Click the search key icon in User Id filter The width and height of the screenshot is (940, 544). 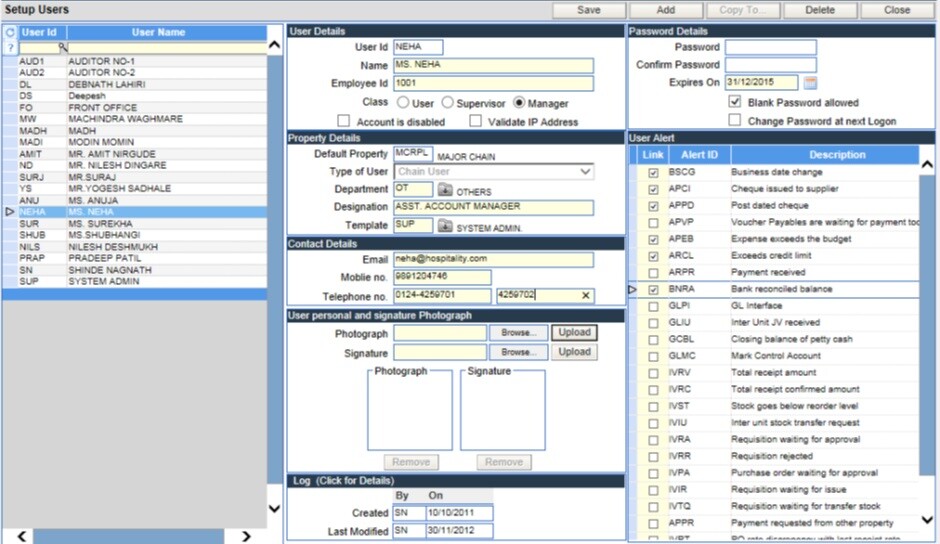coord(62,47)
